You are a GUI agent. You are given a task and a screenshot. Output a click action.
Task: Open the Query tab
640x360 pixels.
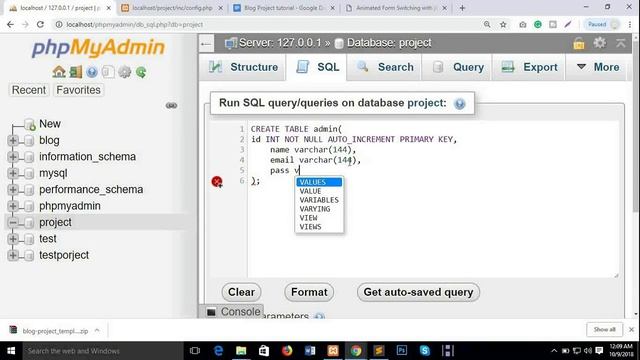tap(458, 67)
